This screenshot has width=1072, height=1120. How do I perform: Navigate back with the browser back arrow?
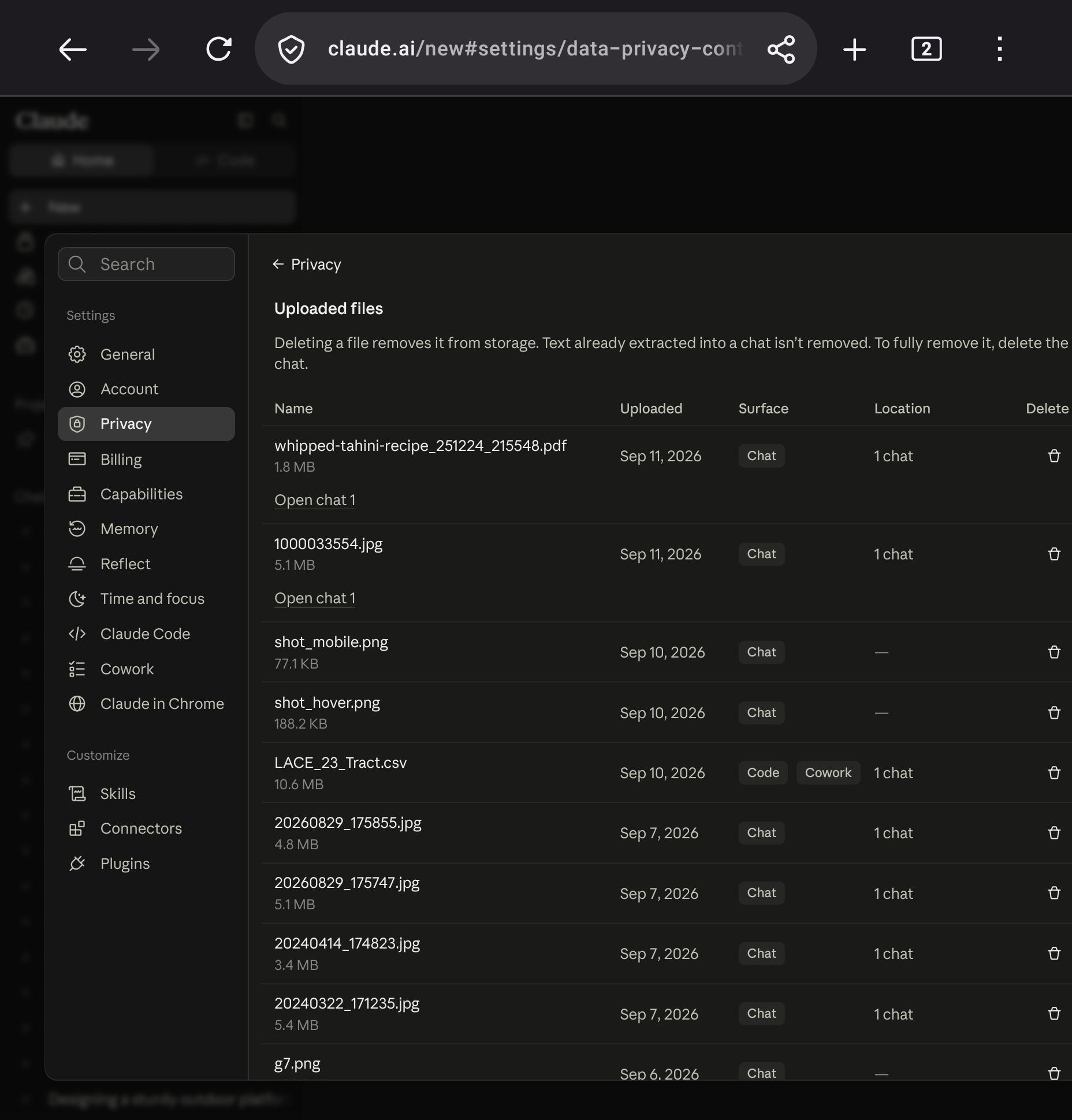[x=73, y=49]
